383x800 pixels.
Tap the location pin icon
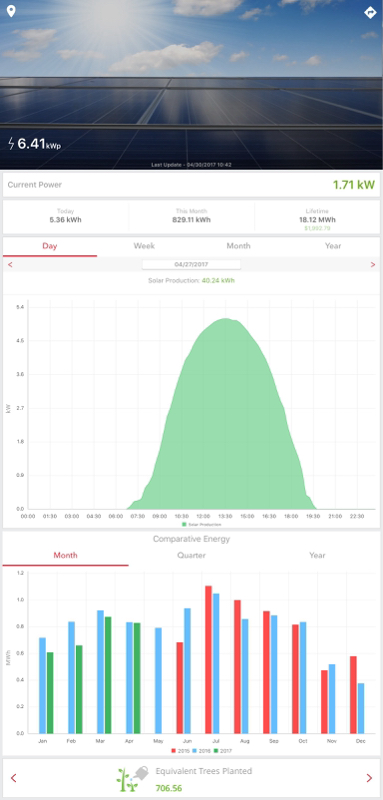tap(11, 11)
